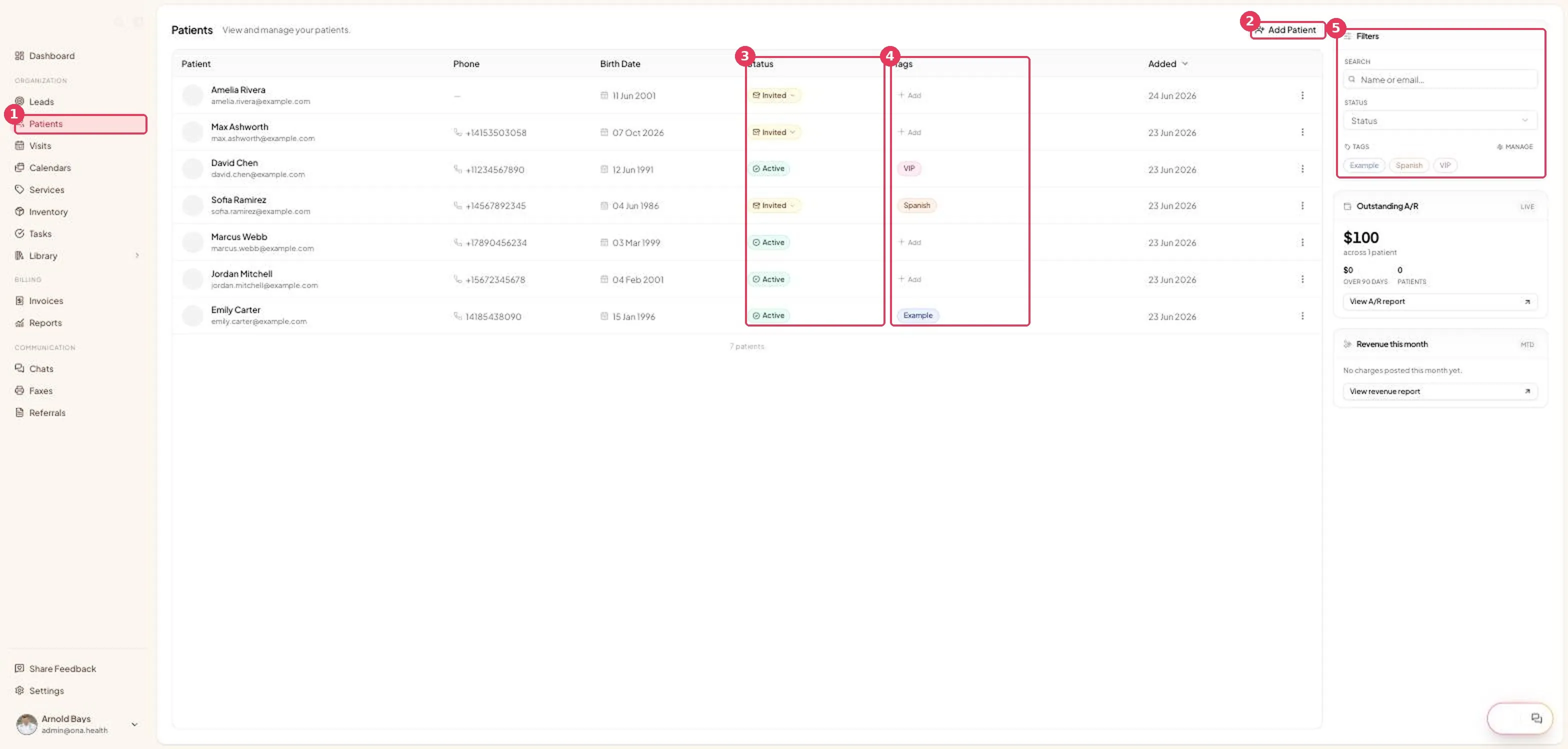Open more options for David Chen

[1302, 169]
